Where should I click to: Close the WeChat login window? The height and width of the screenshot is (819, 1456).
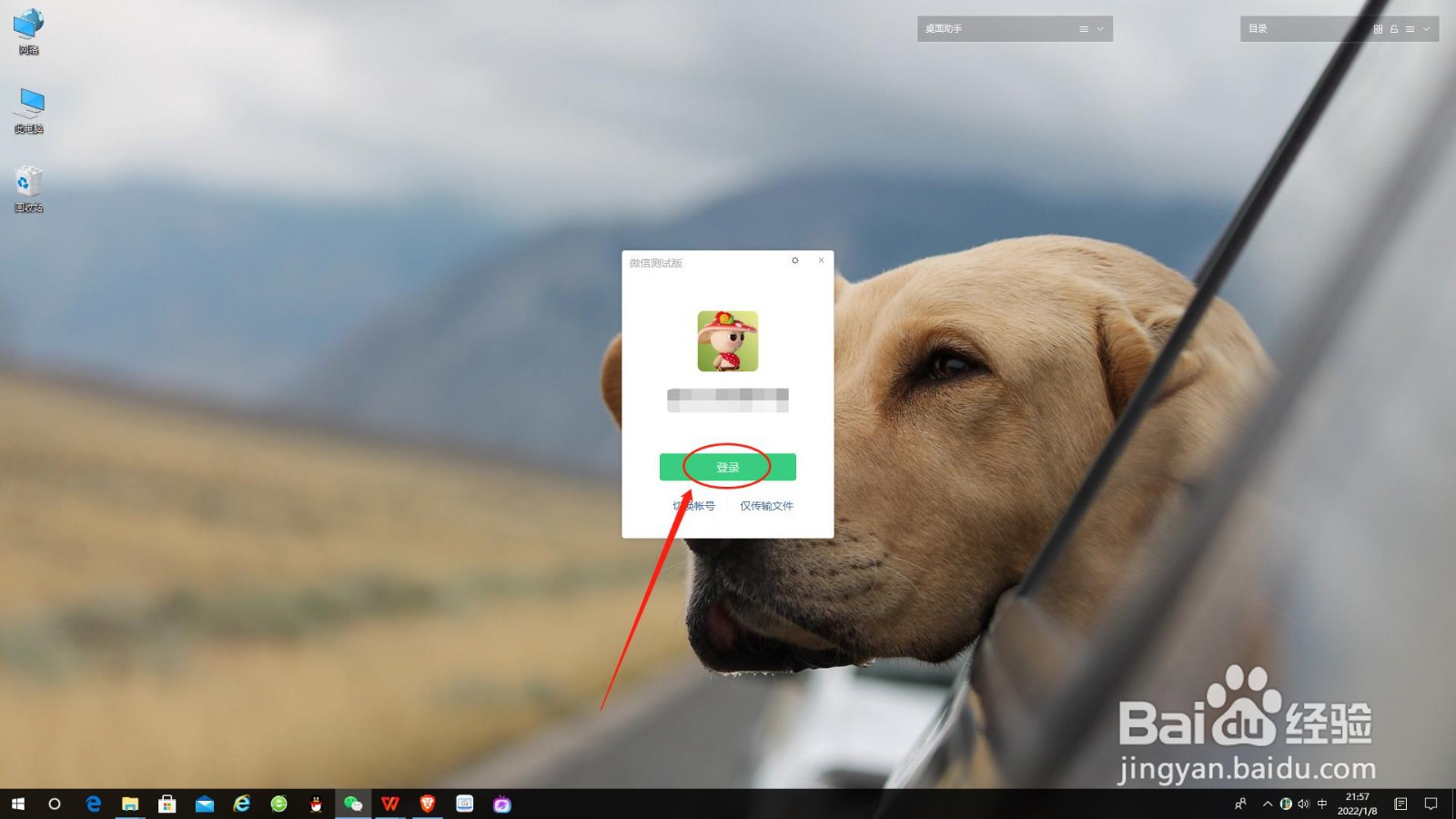[821, 261]
